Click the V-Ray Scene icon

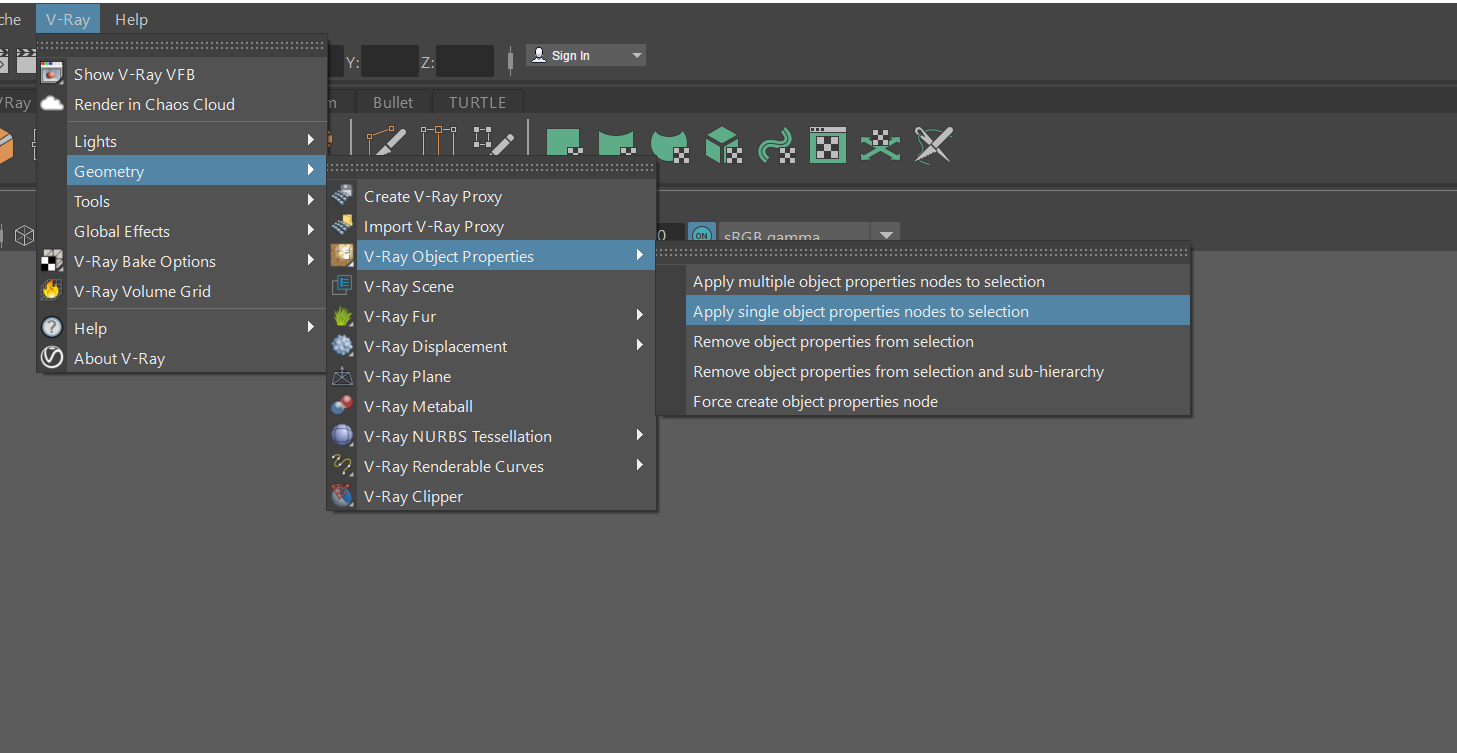[x=343, y=286]
